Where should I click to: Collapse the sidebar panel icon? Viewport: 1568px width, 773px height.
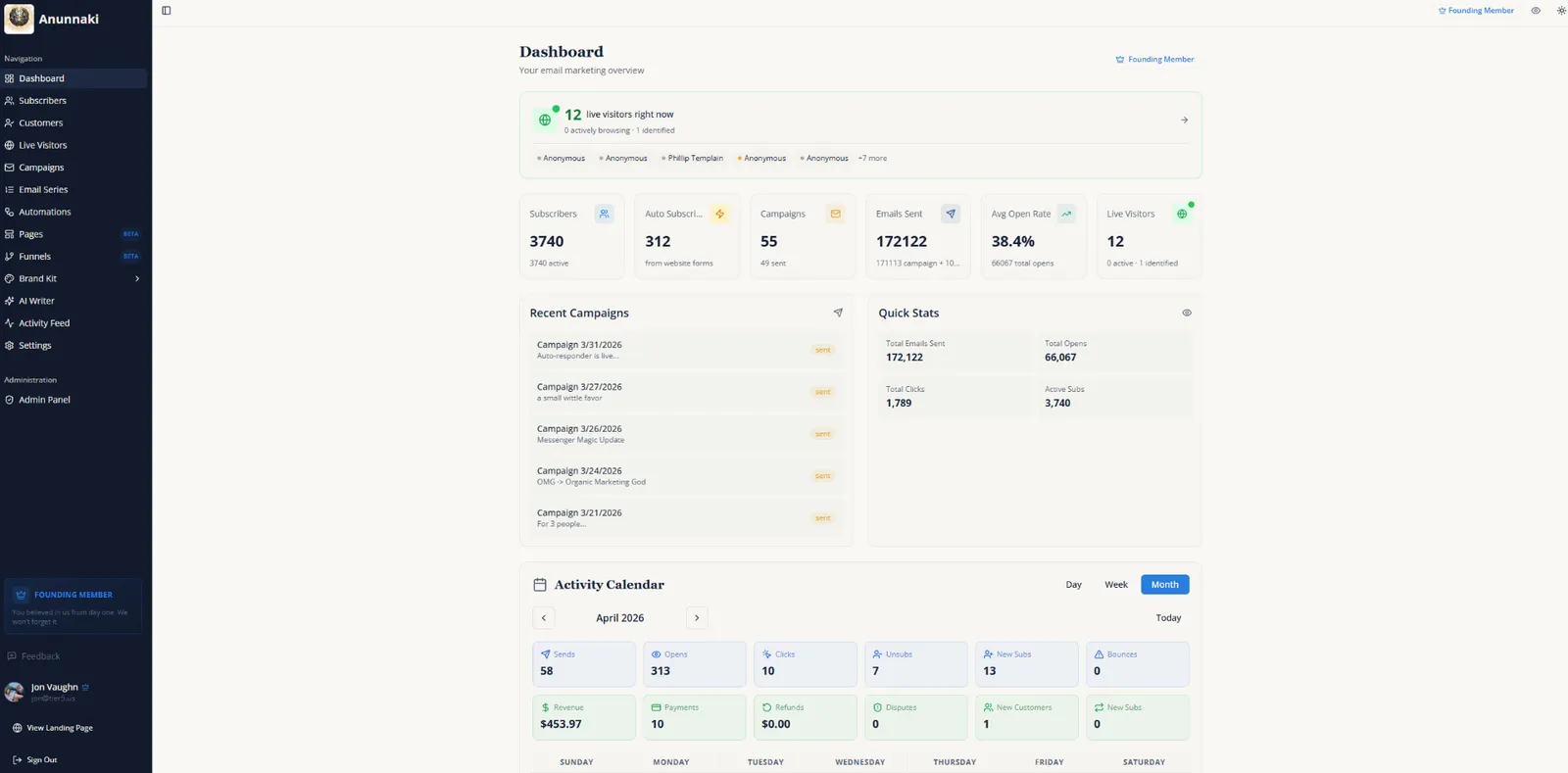(x=167, y=11)
